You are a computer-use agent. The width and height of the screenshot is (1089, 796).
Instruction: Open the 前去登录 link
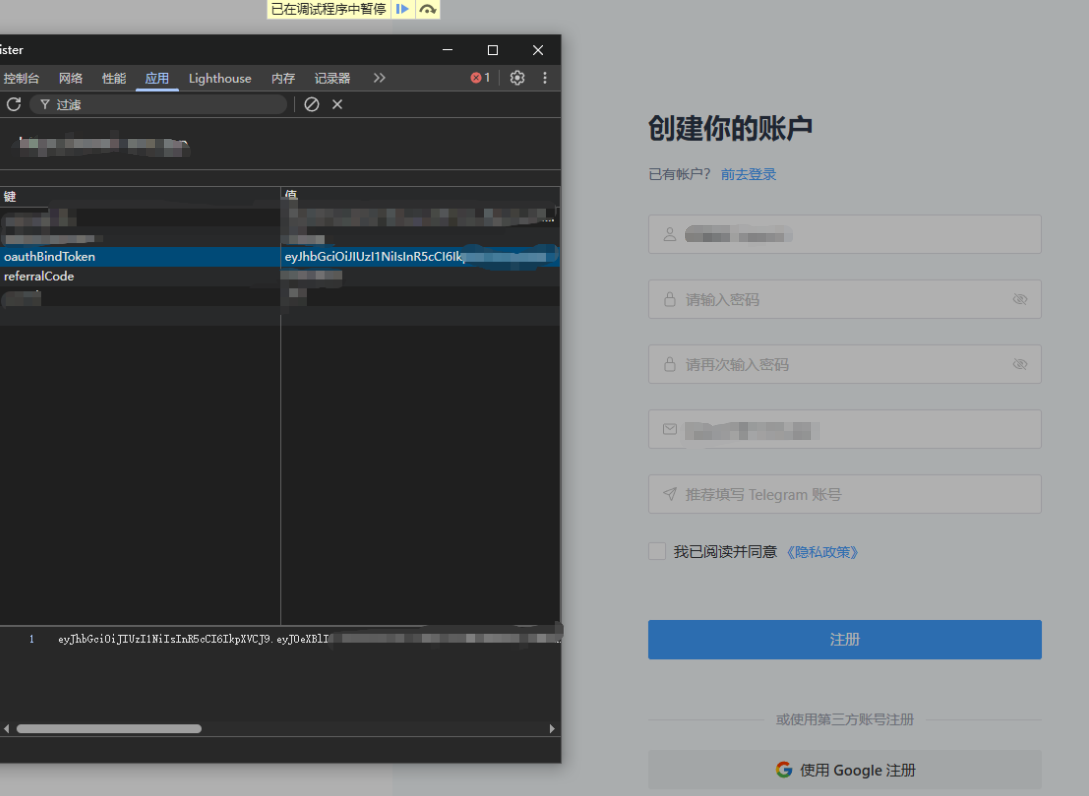pos(748,174)
